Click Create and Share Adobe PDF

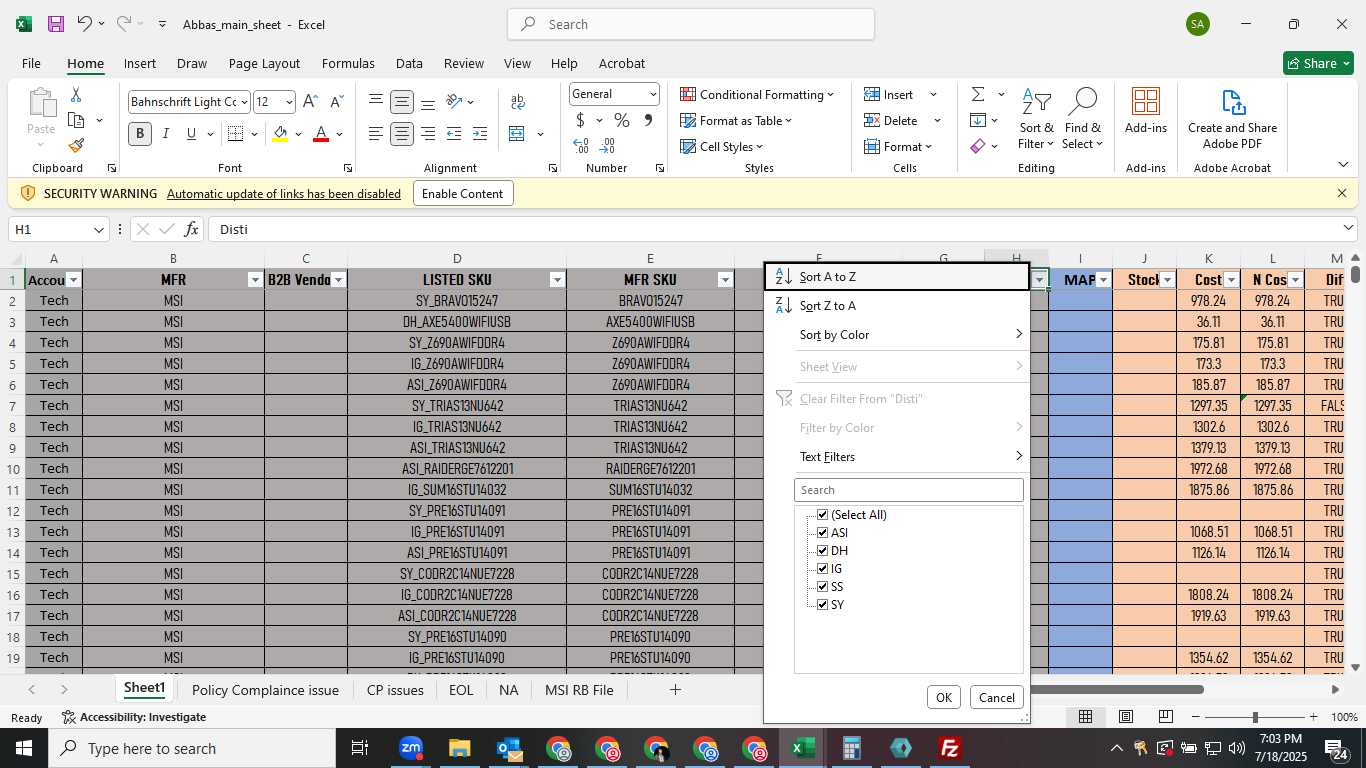pos(1232,119)
